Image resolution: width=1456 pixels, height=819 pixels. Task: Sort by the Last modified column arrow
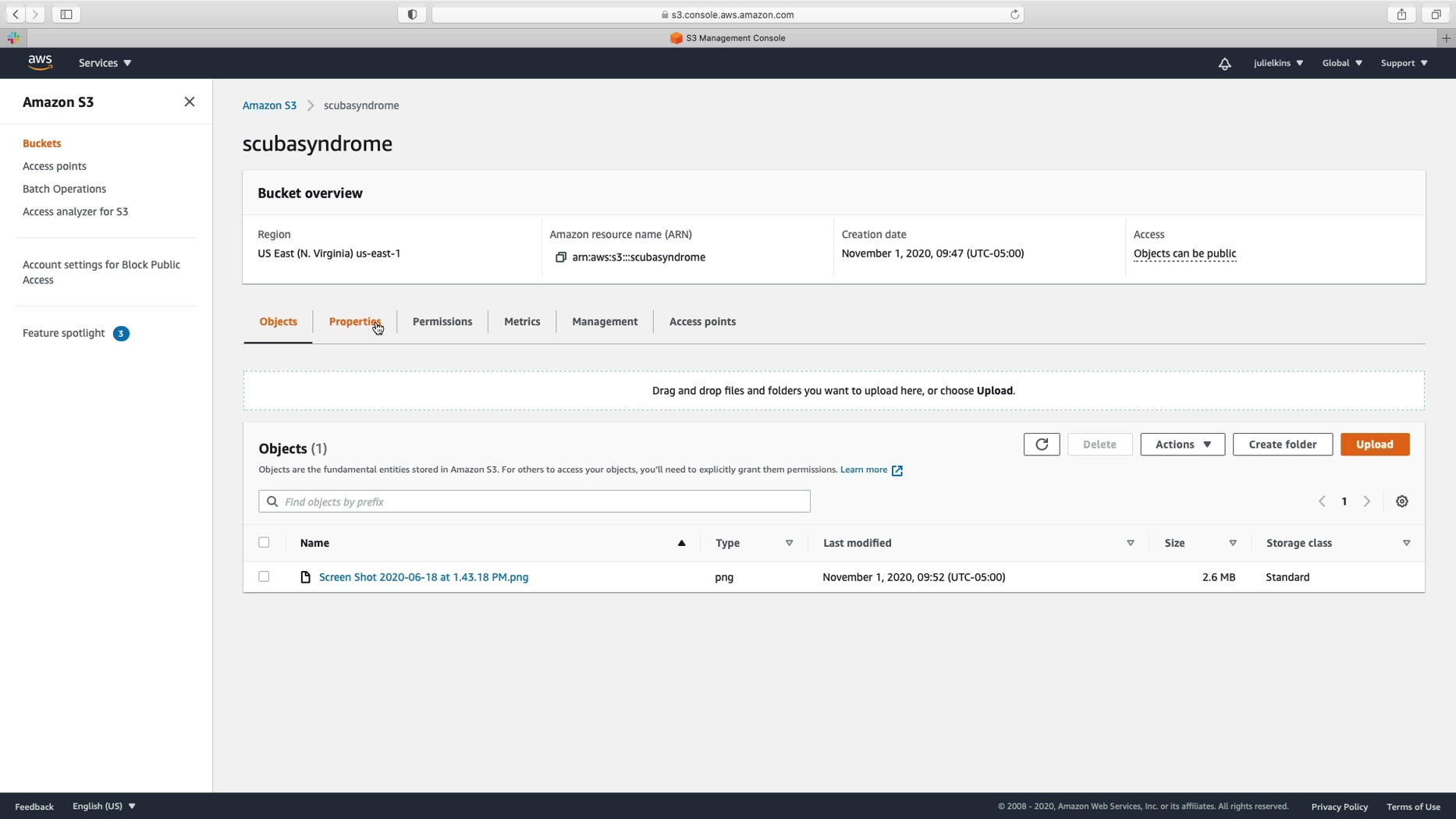point(1130,544)
